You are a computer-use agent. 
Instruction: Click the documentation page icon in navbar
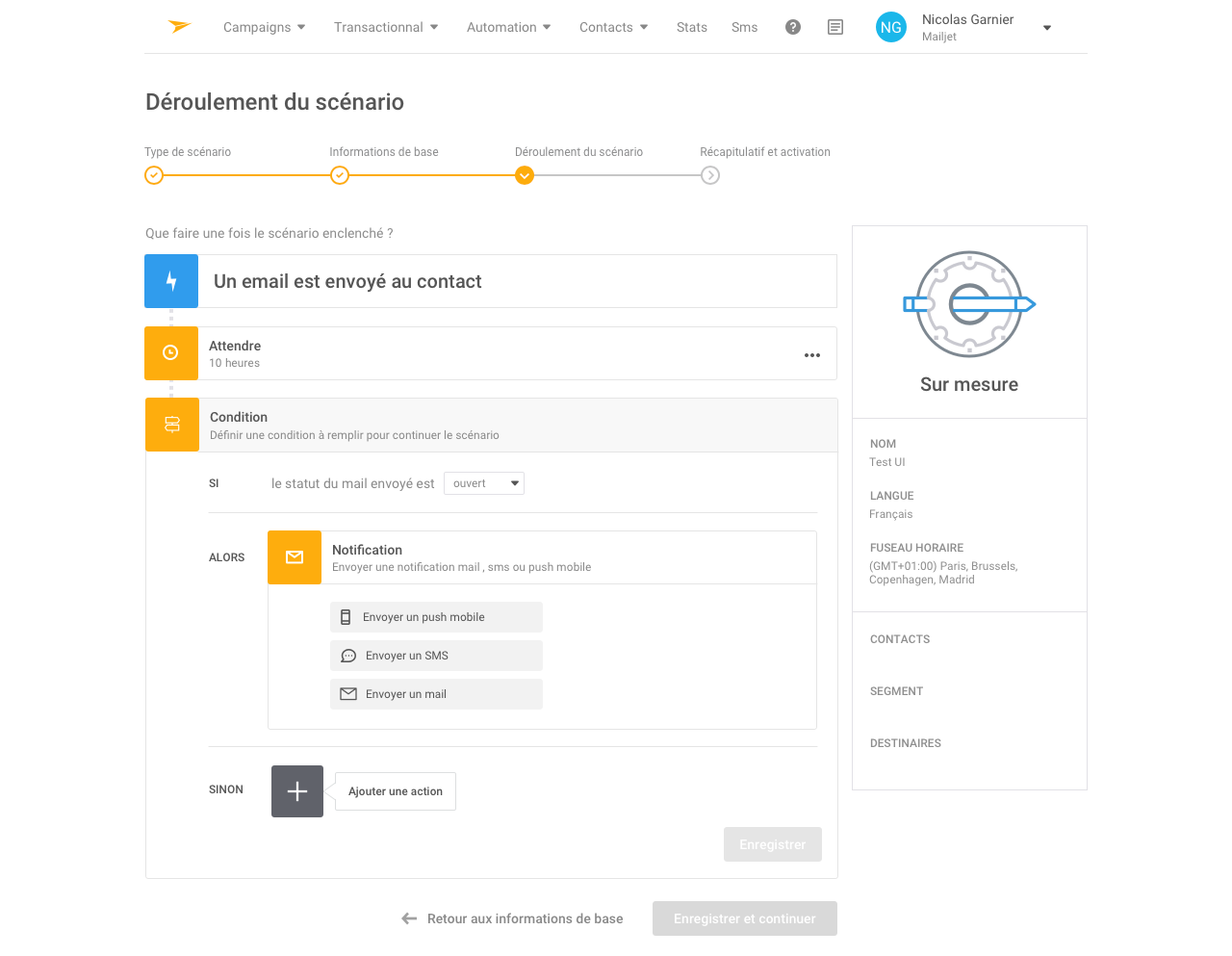pyautogui.click(x=835, y=27)
